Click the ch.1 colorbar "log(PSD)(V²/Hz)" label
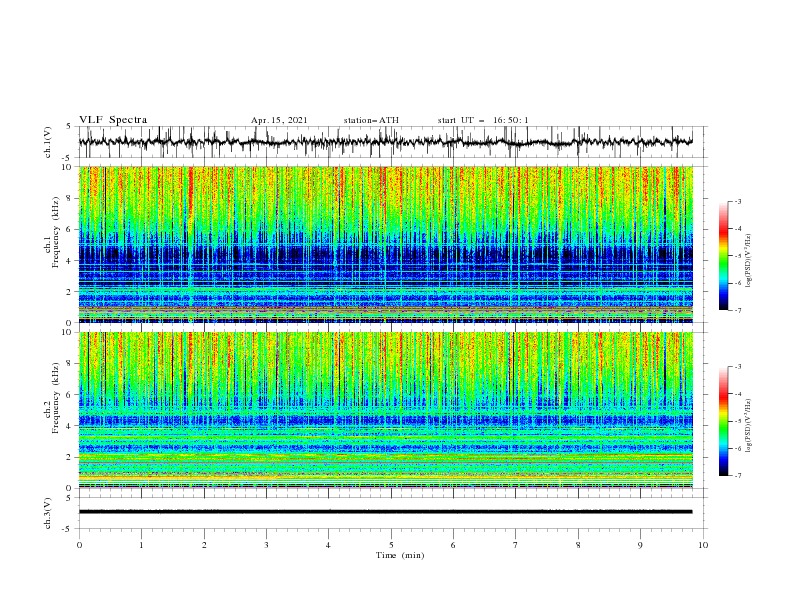Image resolution: width=792 pixels, height=612 pixels. (x=749, y=261)
